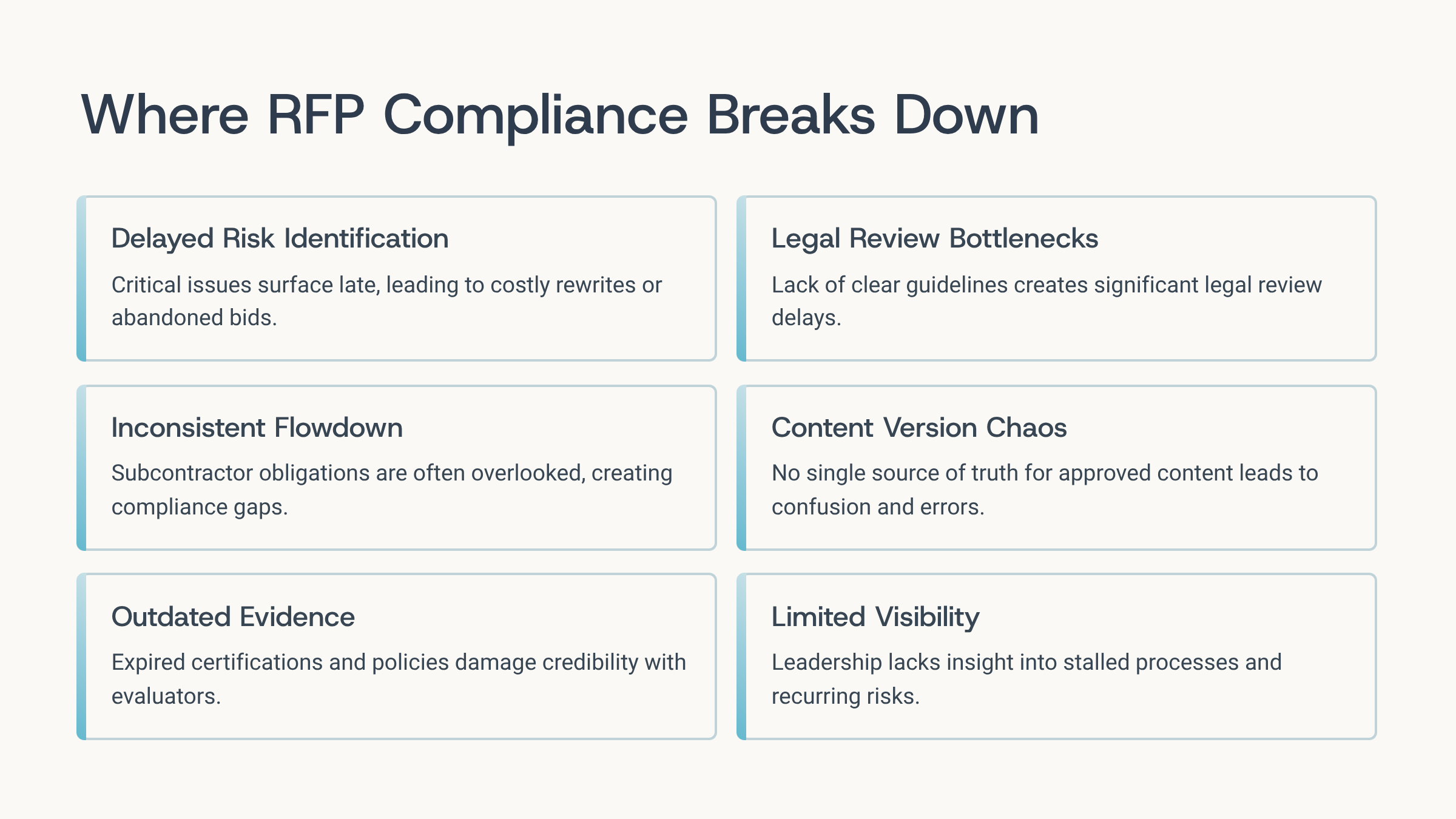Click the accent bar on Limited Visibility card
This screenshot has height=819, width=1456.
(x=741, y=656)
